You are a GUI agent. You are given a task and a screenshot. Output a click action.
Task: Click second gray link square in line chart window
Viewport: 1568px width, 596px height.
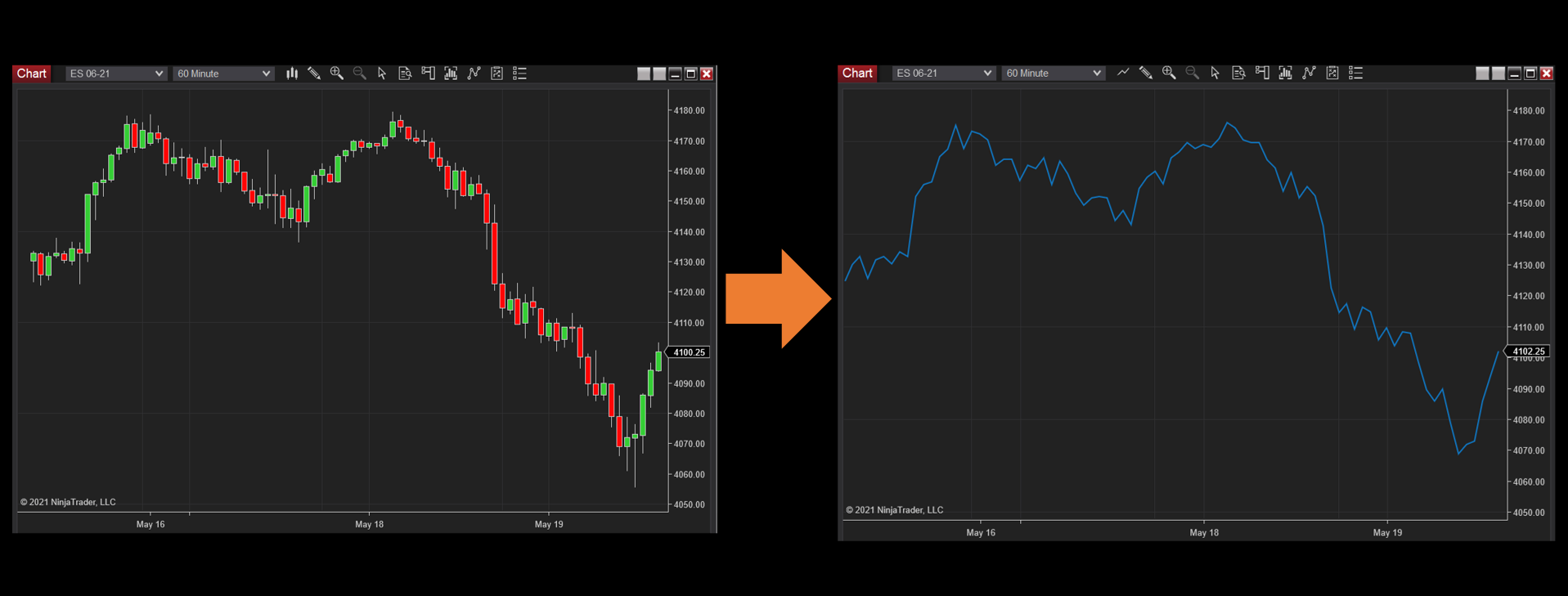(1498, 73)
